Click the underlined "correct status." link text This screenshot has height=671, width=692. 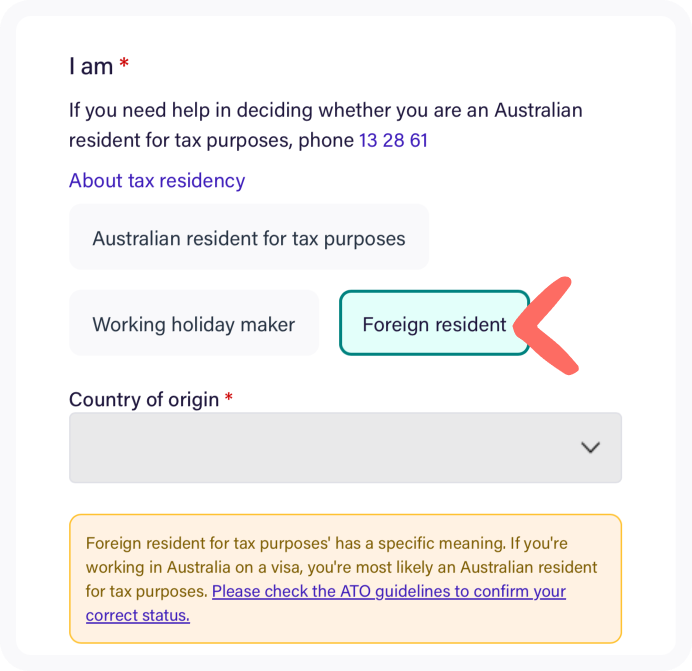click(138, 615)
